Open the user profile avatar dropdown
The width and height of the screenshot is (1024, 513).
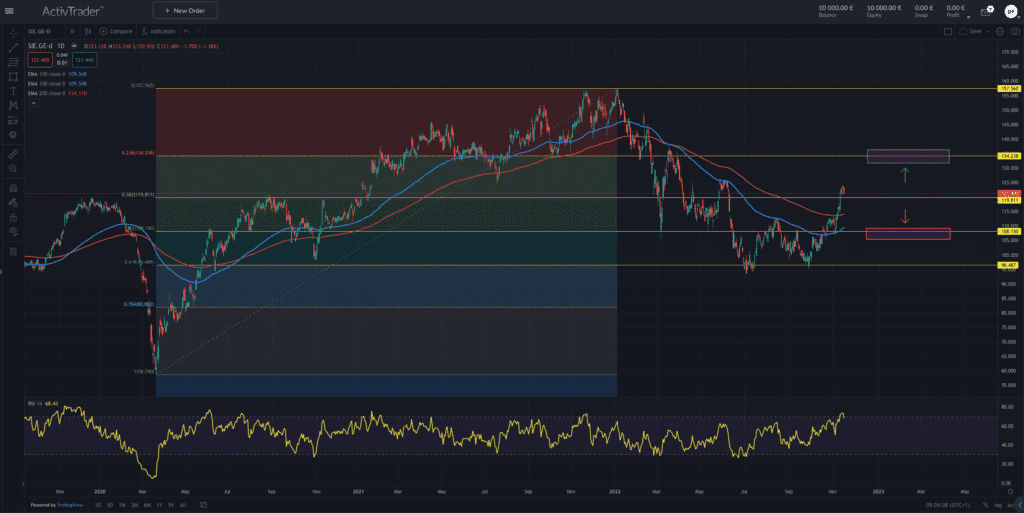pos(1010,10)
